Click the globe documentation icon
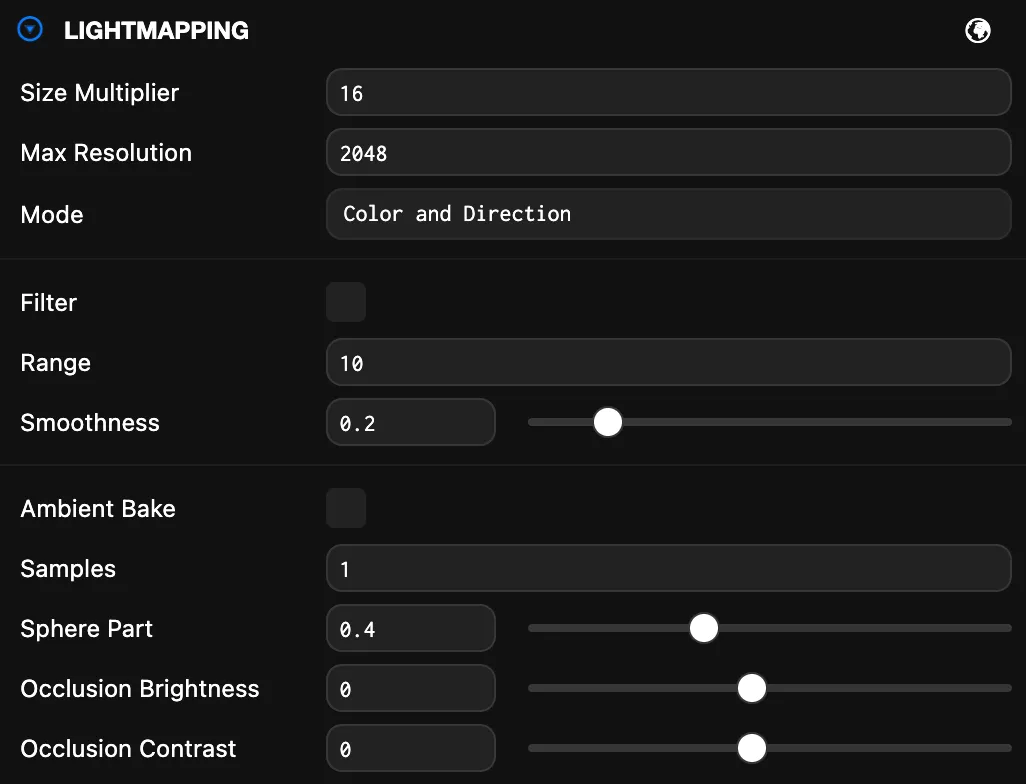Screen dimensions: 1026x784 pos(977,30)
